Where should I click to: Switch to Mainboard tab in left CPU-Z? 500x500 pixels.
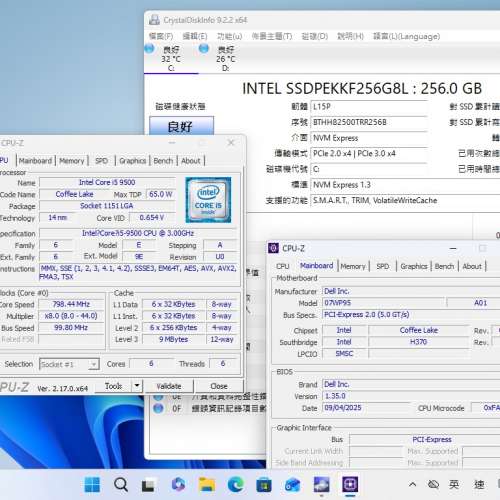point(35,161)
